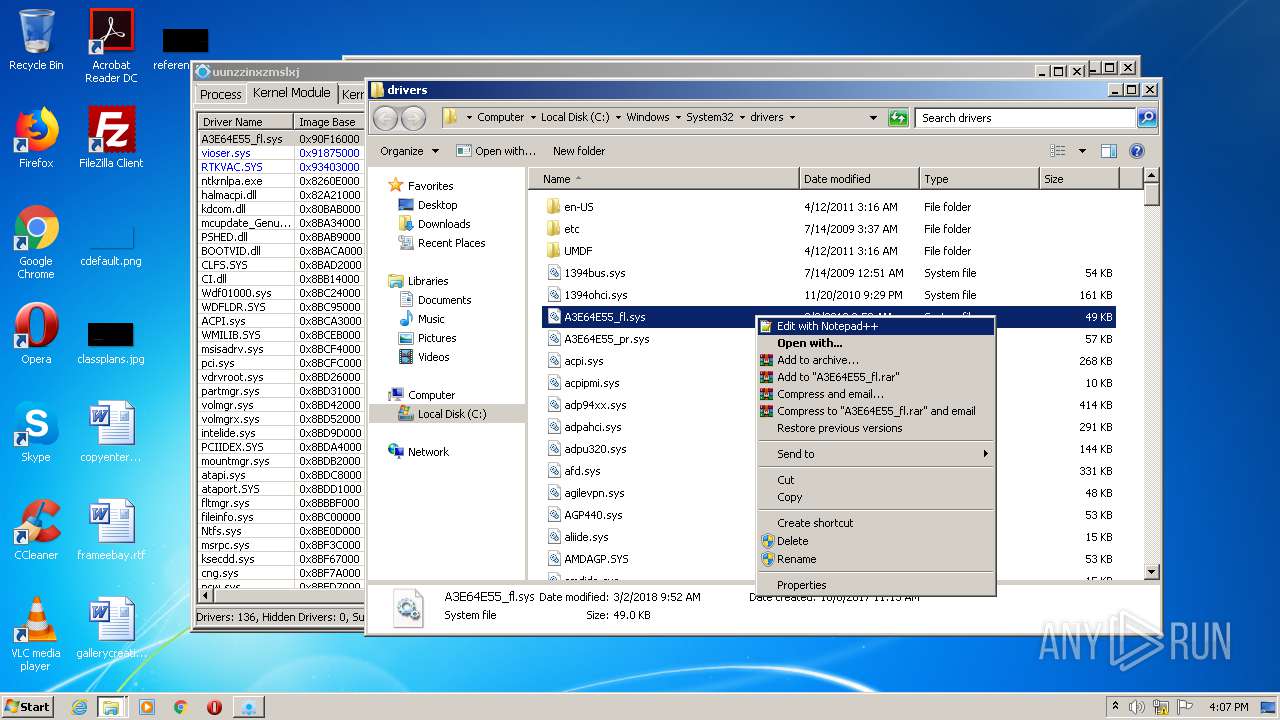The image size is (1280, 720).
Task: Switch to Process tab in back window
Action: tap(221, 94)
